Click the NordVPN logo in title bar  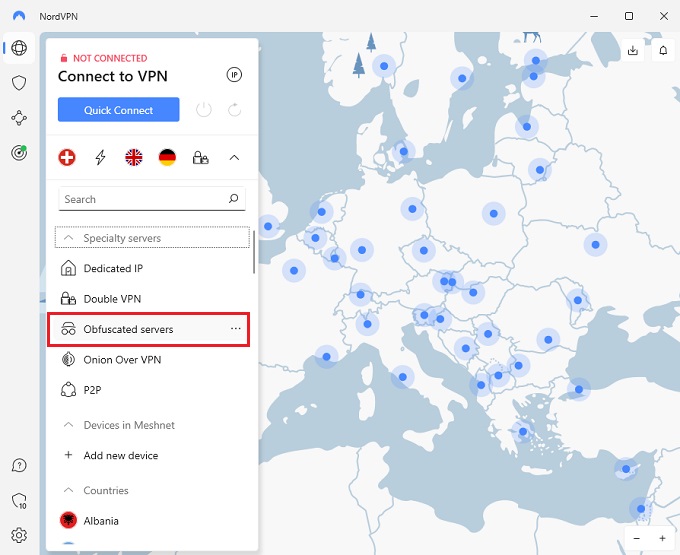pyautogui.click(x=19, y=16)
